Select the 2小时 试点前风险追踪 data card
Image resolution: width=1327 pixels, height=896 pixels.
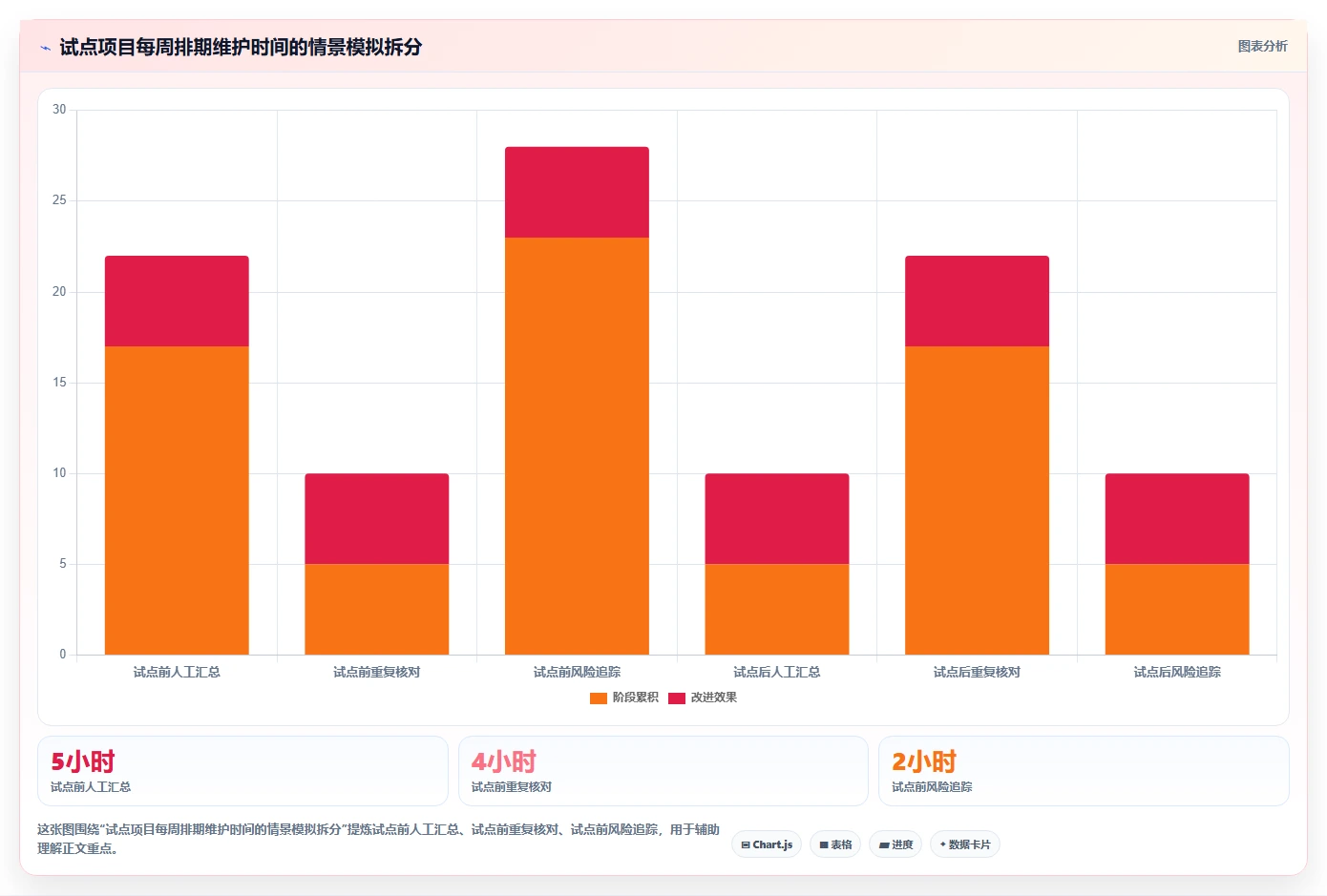pos(1084,771)
